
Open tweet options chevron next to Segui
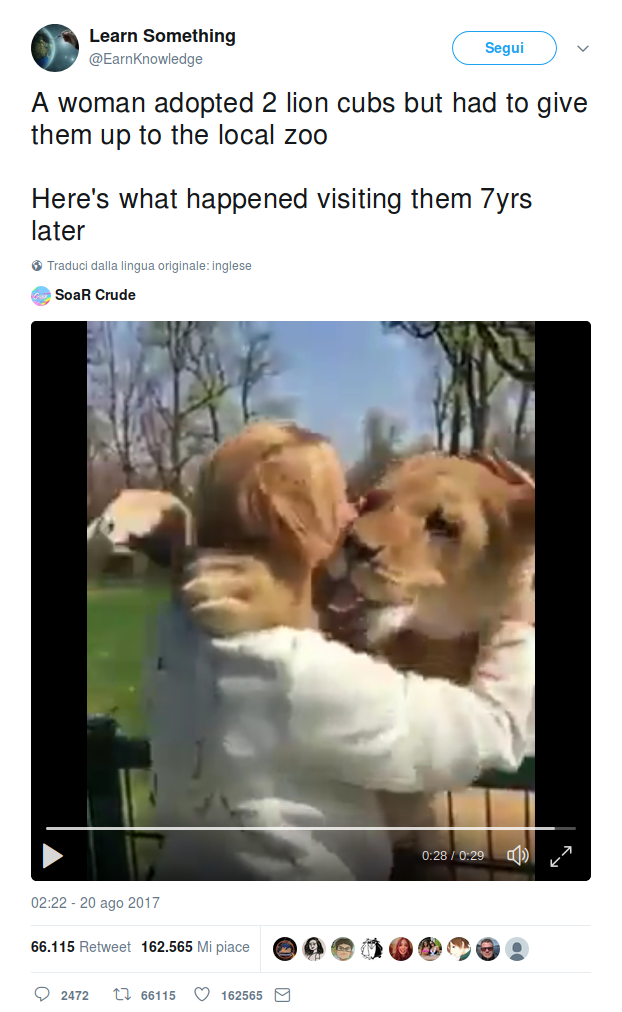pyautogui.click(x=583, y=48)
